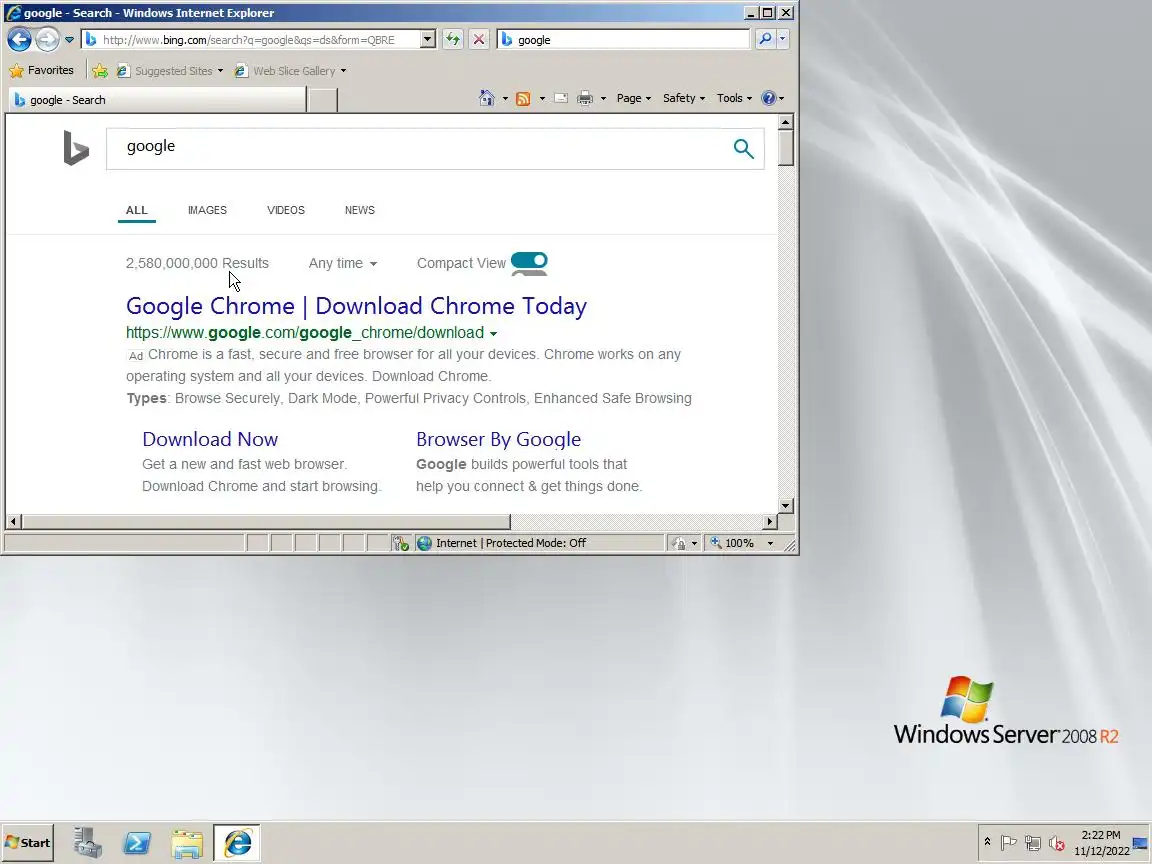Click the 100% zoom level button

[732, 543]
